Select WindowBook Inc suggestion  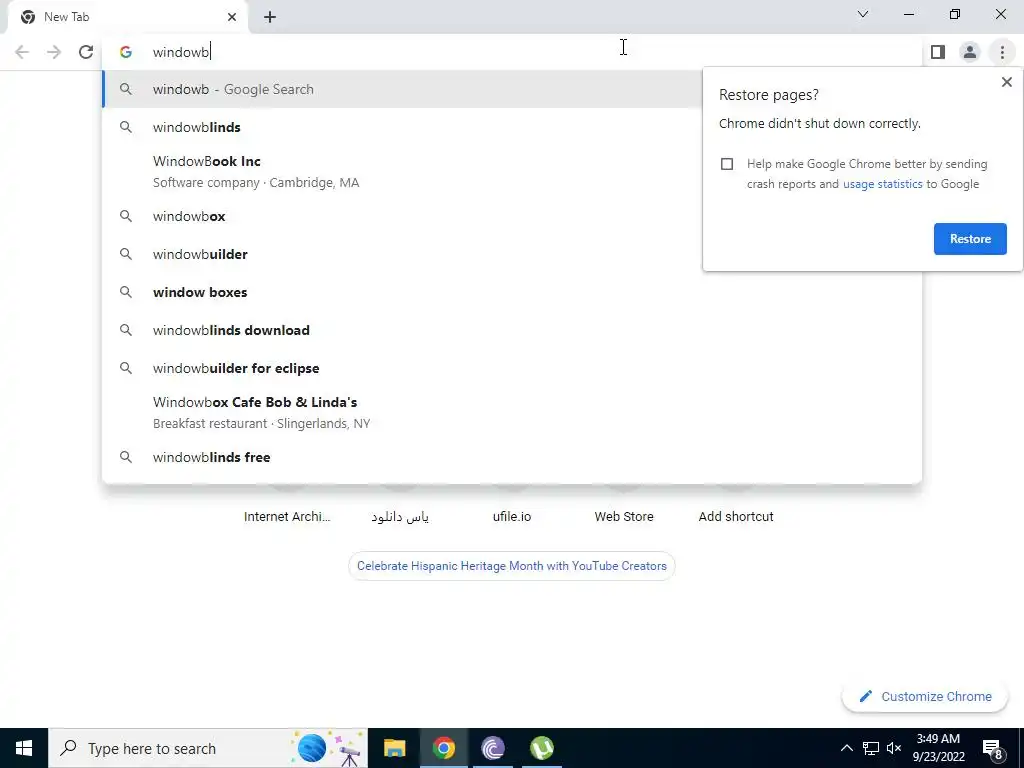click(512, 172)
